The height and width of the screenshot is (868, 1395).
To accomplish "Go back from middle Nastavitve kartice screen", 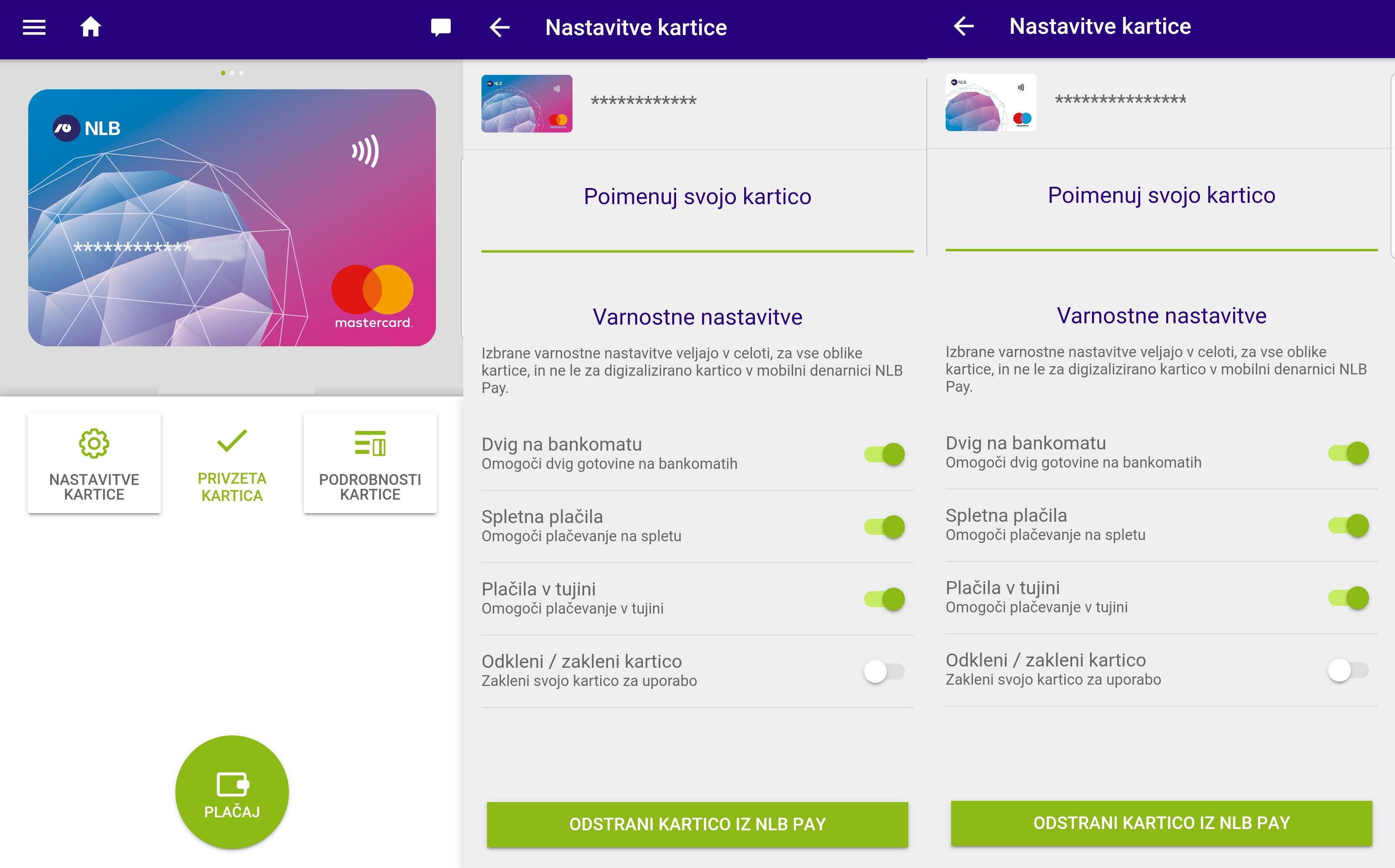I will coord(499,27).
